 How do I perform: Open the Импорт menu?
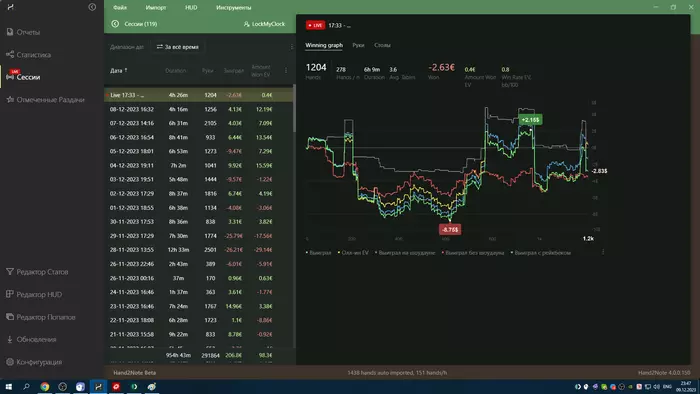click(x=156, y=7)
